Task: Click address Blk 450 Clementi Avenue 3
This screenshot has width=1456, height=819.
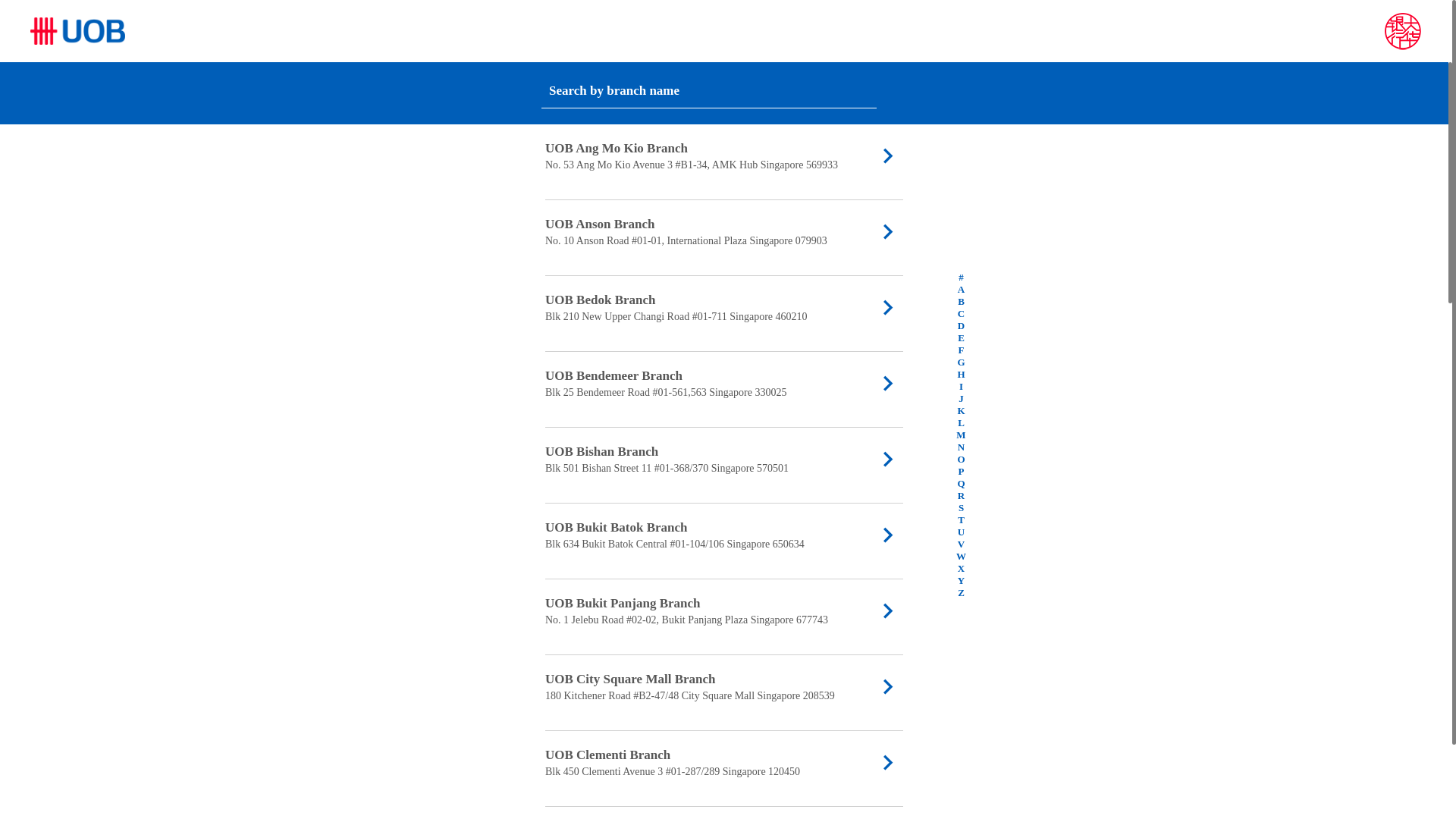Action: pos(673,772)
